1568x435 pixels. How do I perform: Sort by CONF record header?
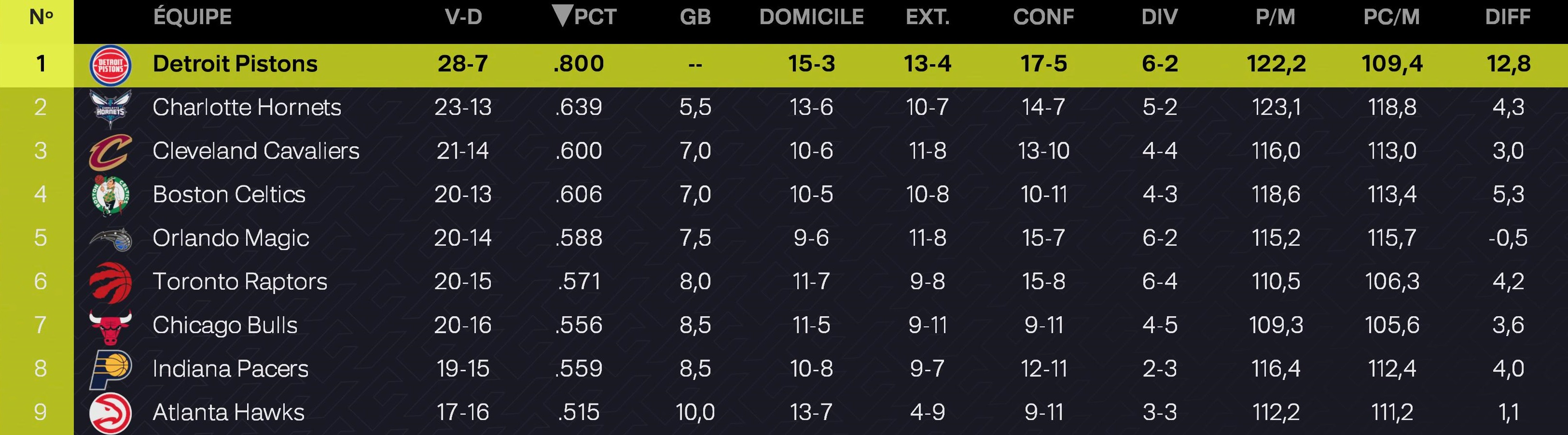click(1043, 17)
